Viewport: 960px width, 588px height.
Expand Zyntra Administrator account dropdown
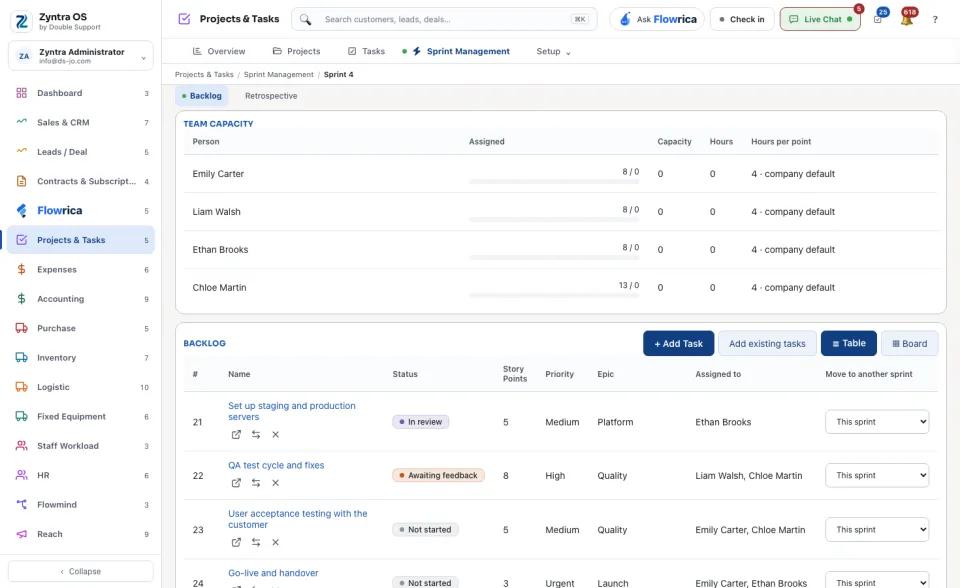coord(81,56)
